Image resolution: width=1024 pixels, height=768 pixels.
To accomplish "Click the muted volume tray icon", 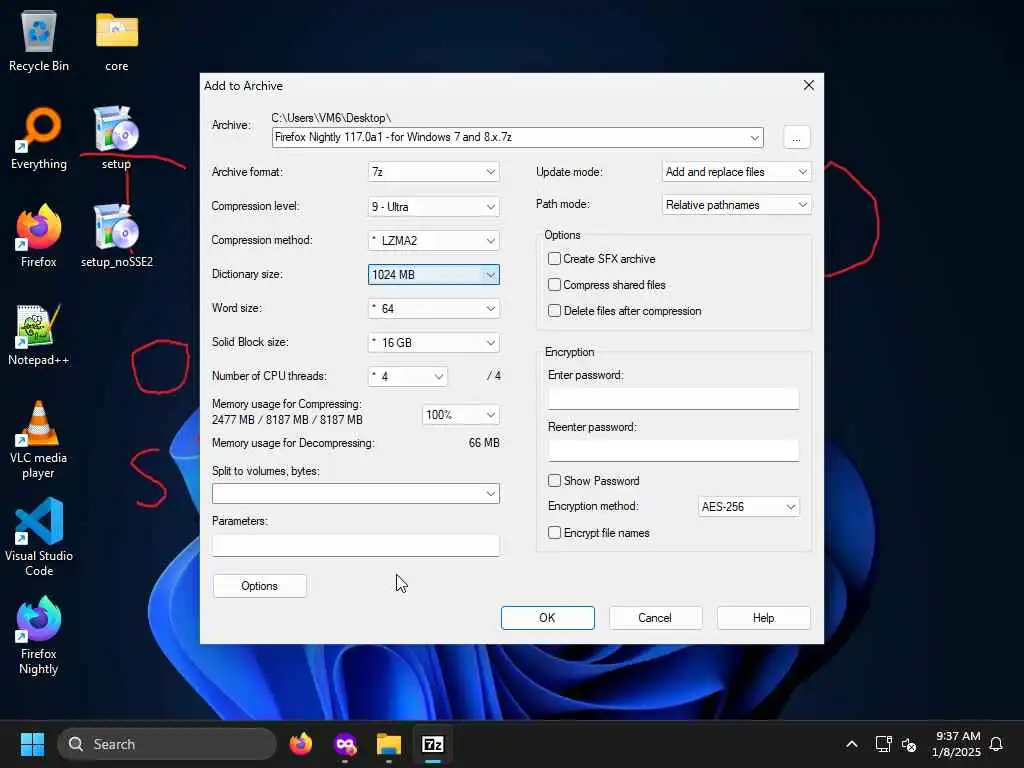I will [908, 744].
